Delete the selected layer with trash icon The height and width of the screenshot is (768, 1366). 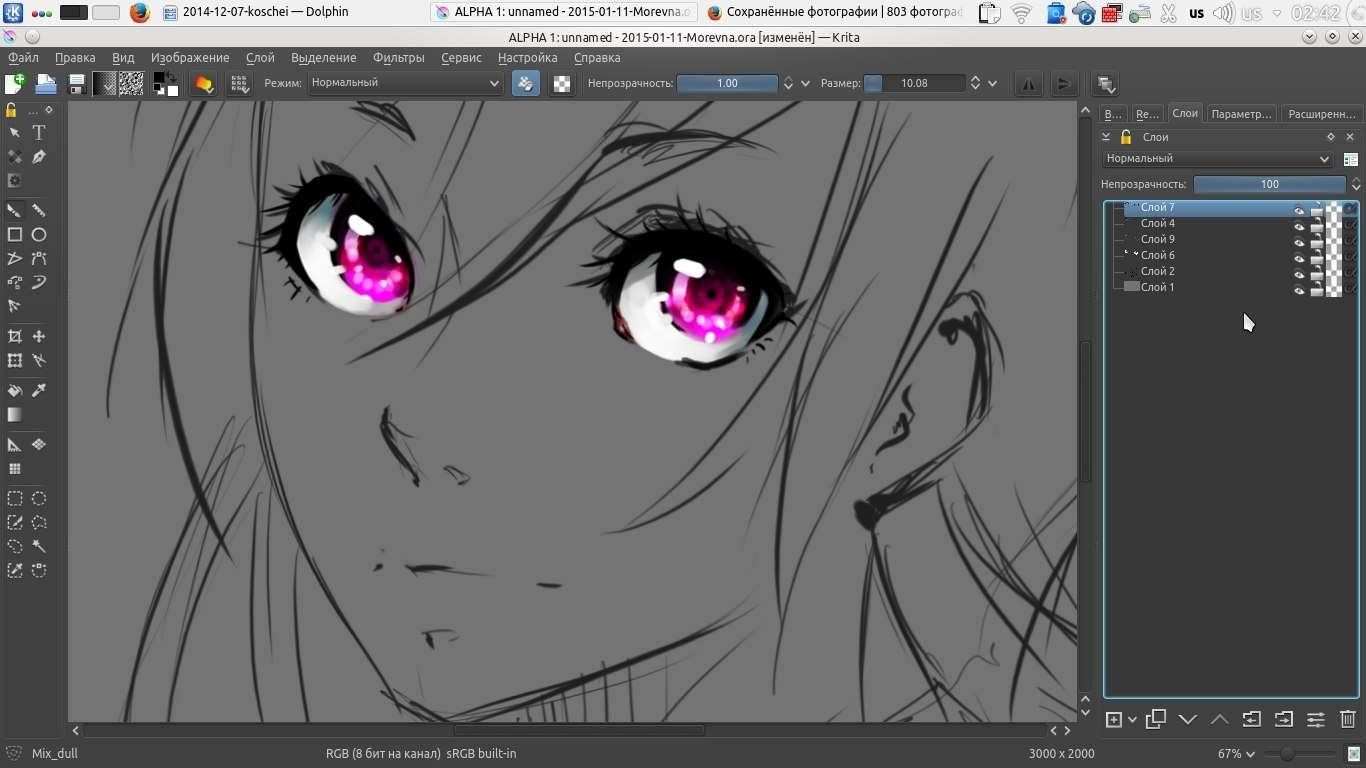coord(1348,719)
